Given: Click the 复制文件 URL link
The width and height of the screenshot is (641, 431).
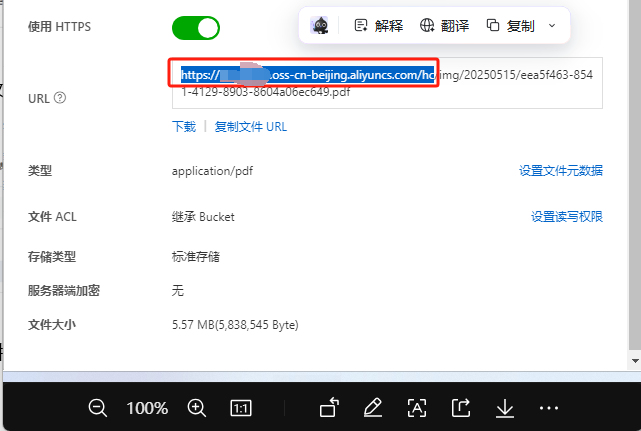Looking at the screenshot, I should tap(251, 127).
